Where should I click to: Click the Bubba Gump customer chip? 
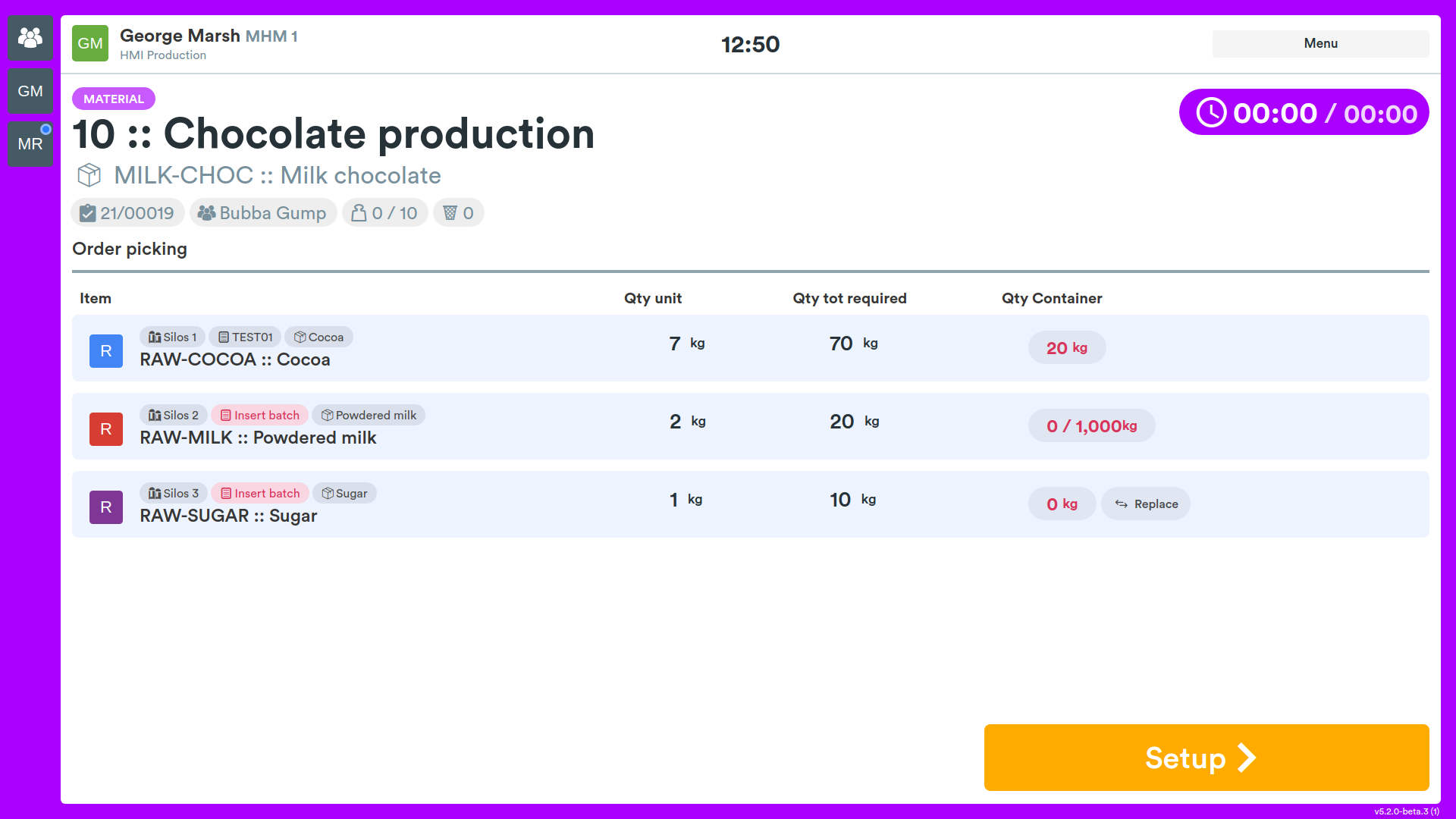pyautogui.click(x=262, y=213)
